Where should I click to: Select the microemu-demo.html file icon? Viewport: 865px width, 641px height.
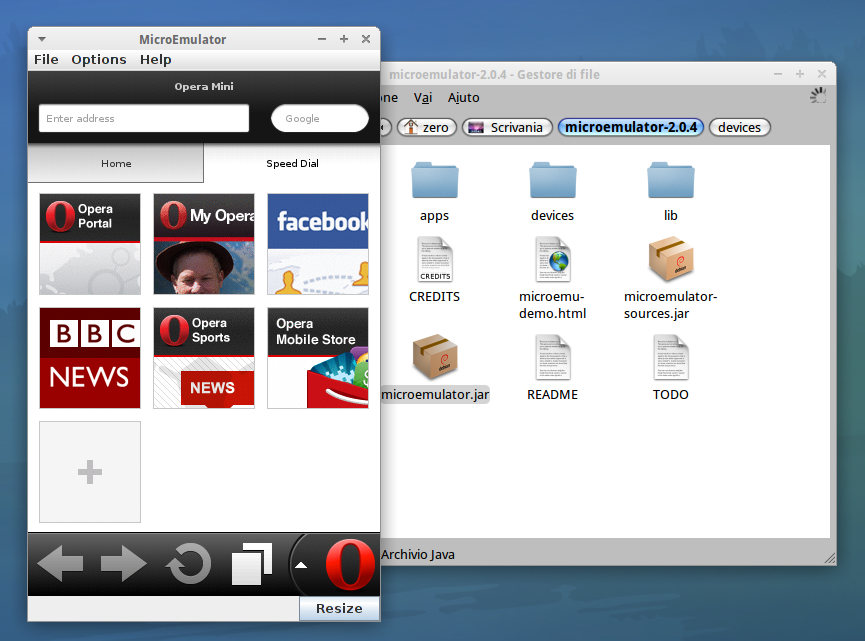tap(553, 259)
